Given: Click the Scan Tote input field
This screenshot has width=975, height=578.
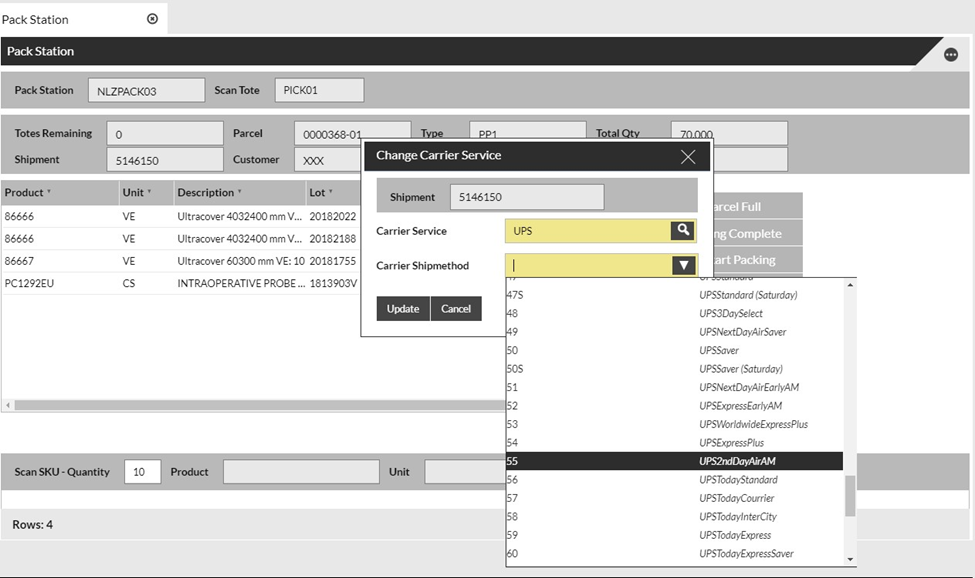Looking at the screenshot, I should click(319, 91).
